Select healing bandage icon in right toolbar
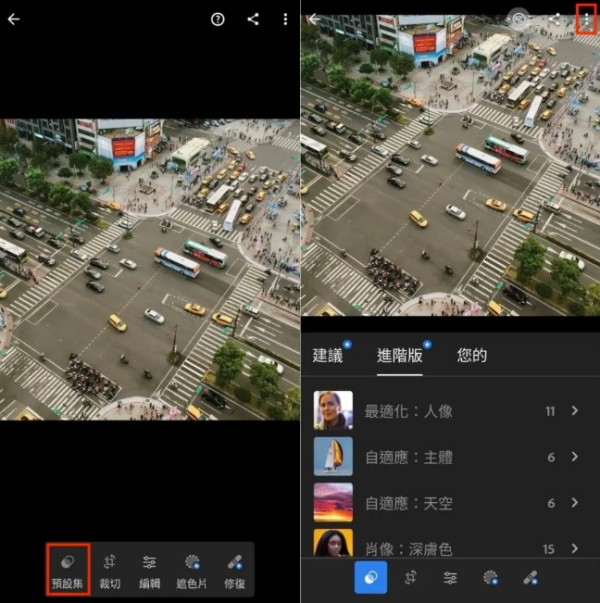The width and height of the screenshot is (600, 603). pos(530,577)
